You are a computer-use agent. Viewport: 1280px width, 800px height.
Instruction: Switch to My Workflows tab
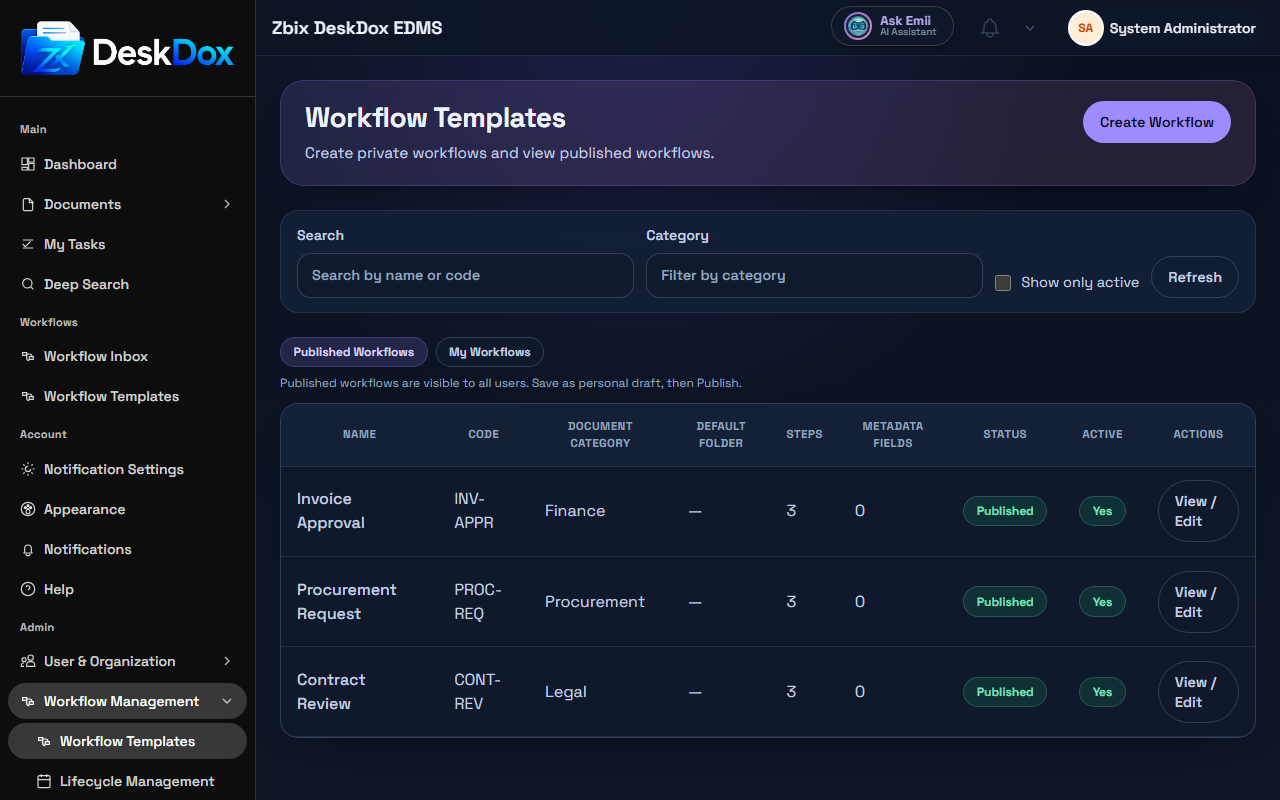pyautogui.click(x=490, y=352)
